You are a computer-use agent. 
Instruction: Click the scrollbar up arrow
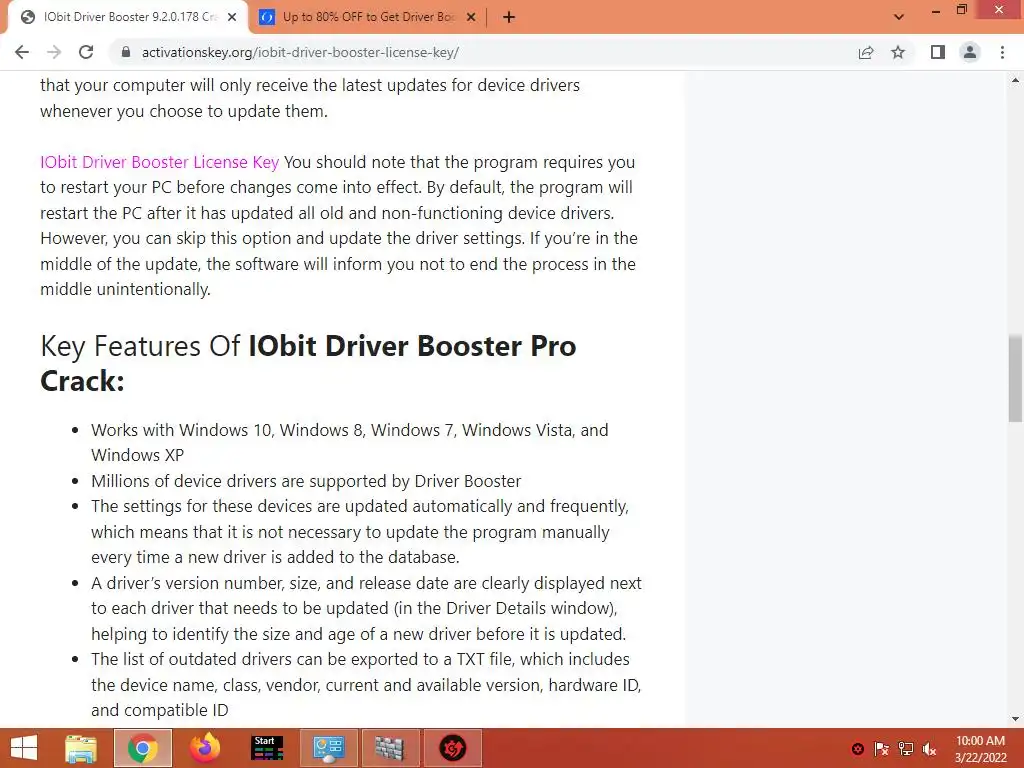coord(1015,80)
